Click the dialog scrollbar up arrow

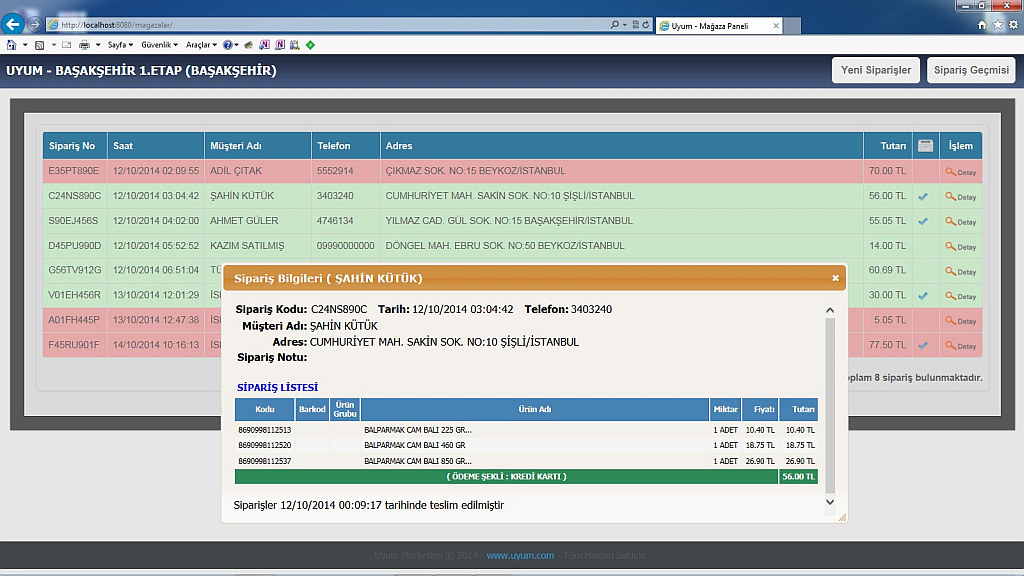830,310
